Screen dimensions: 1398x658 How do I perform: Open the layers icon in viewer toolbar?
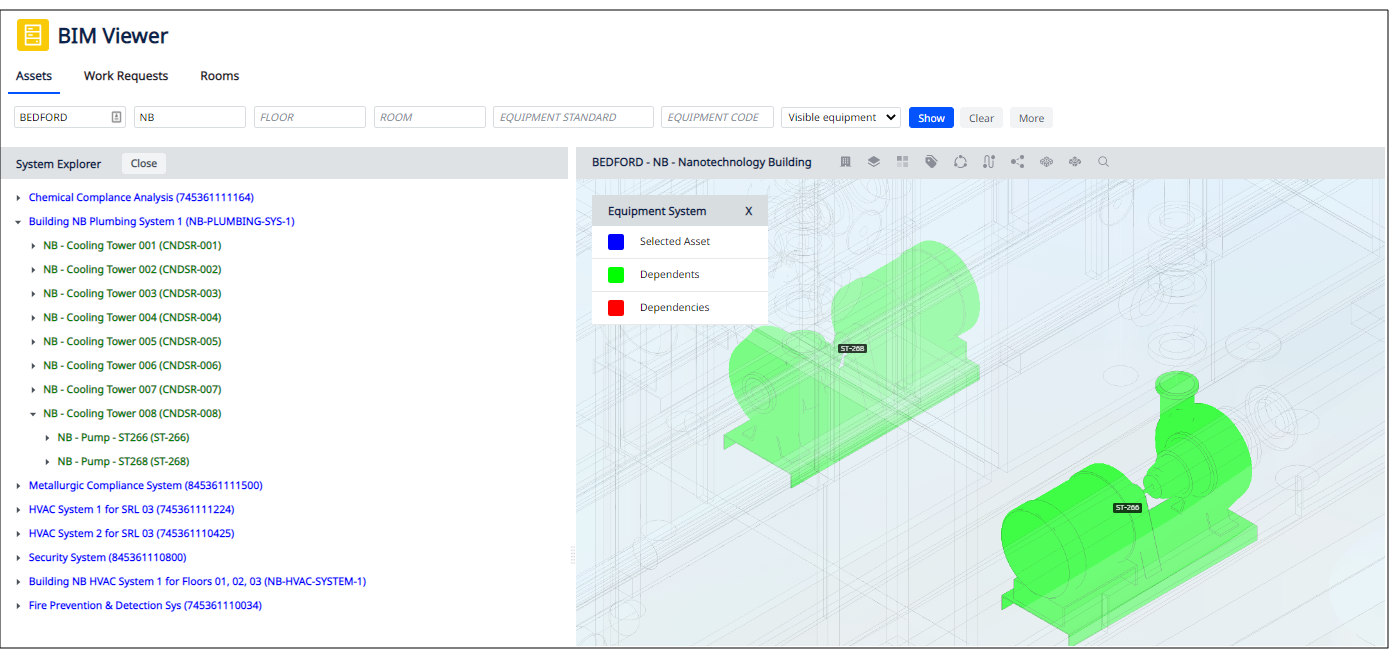[x=874, y=162]
